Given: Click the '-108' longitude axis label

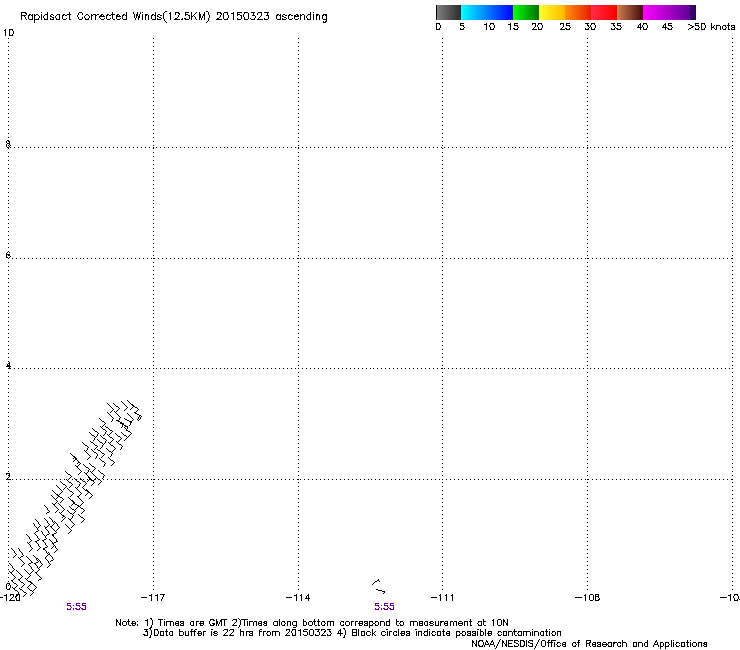Looking at the screenshot, I should [587, 598].
